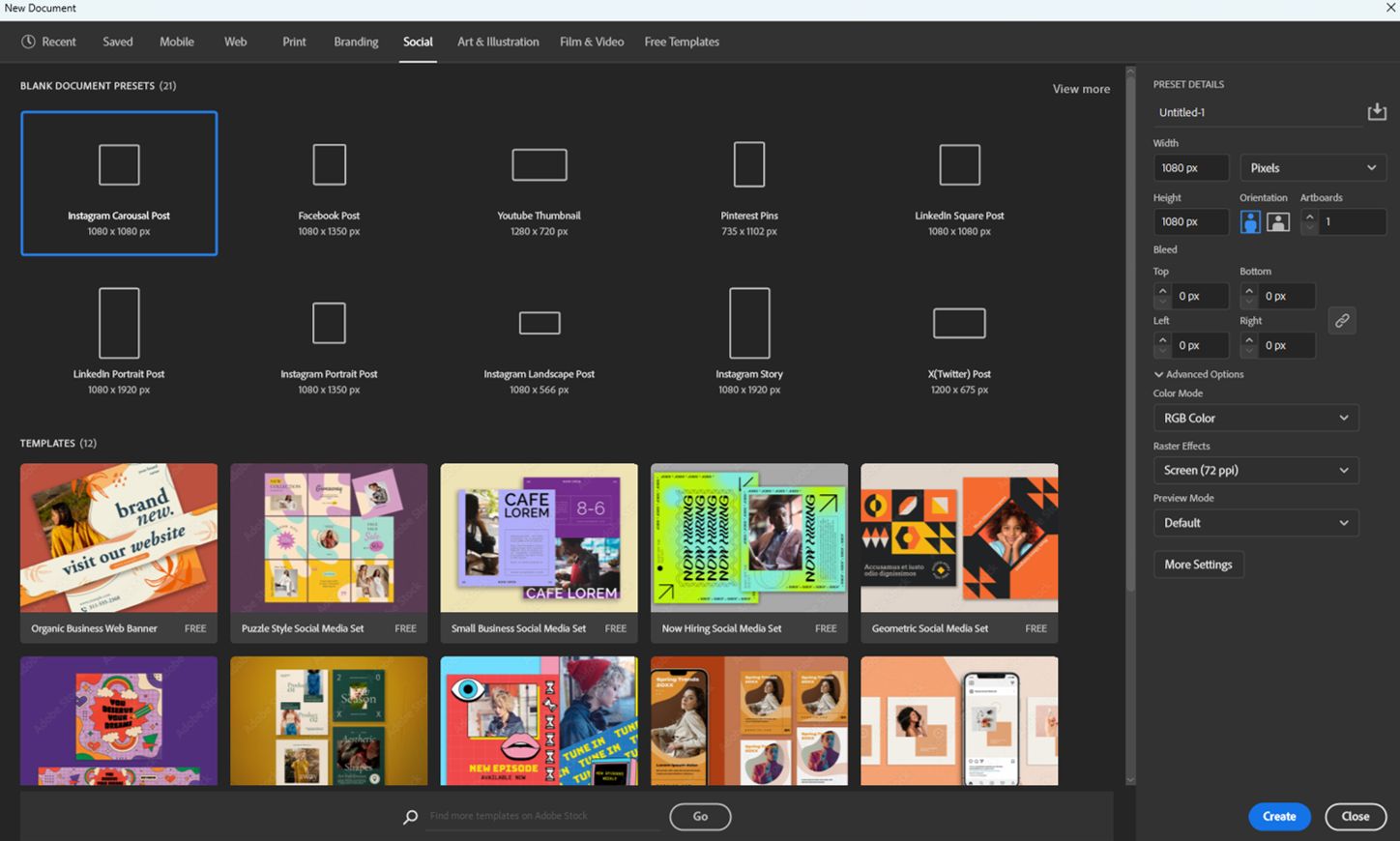Click the magnifier icon in the template search bar
The width and height of the screenshot is (1400, 841).
[x=410, y=817]
